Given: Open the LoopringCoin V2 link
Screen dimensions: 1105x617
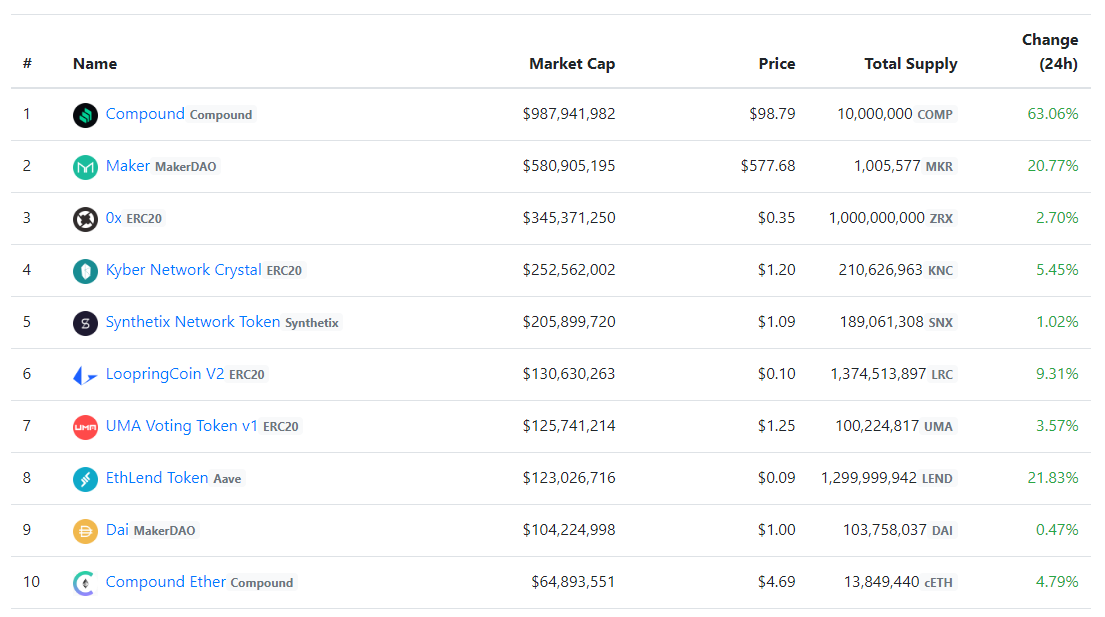Looking at the screenshot, I should point(165,374).
